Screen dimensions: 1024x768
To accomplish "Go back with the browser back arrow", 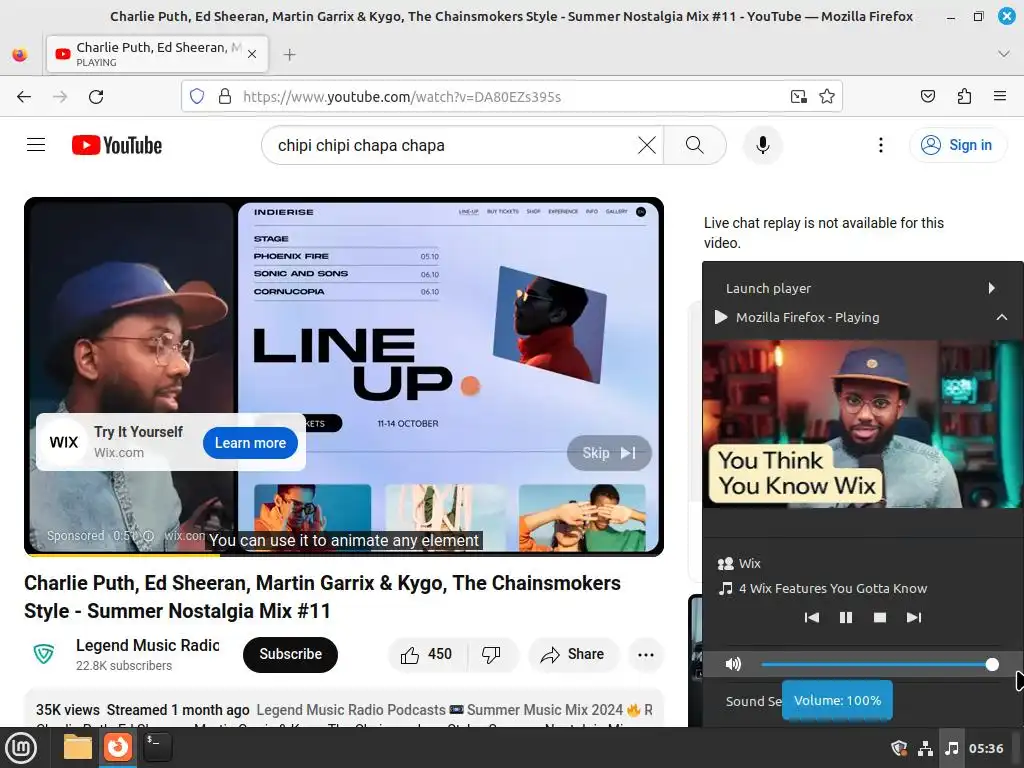I will [x=24, y=97].
